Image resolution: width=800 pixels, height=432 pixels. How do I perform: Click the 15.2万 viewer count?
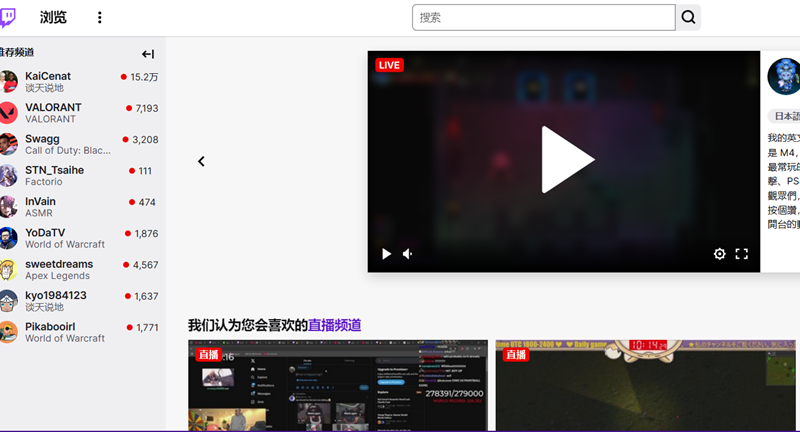144,77
